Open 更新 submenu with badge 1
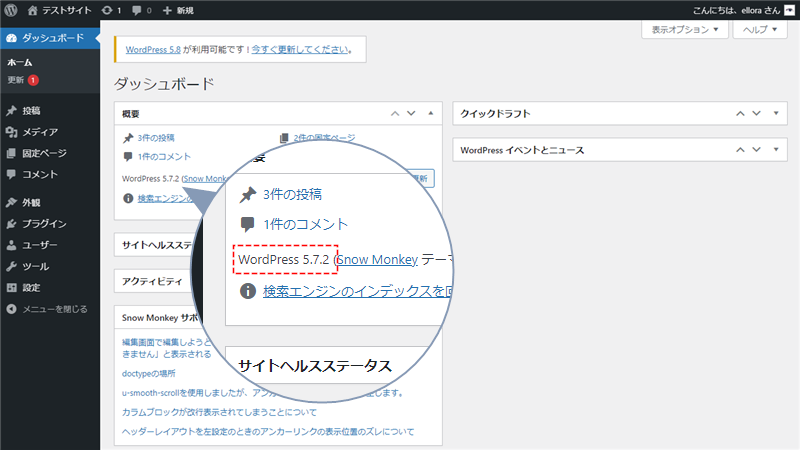Screen dimensions: 800x450 [x=23, y=80]
